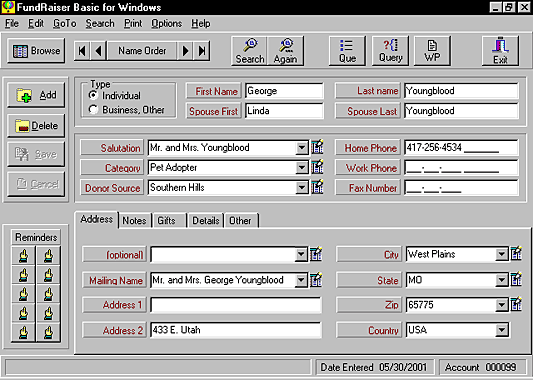The height and width of the screenshot is (380, 533).
Task: Jump to last record arrow
Action: 202,51
